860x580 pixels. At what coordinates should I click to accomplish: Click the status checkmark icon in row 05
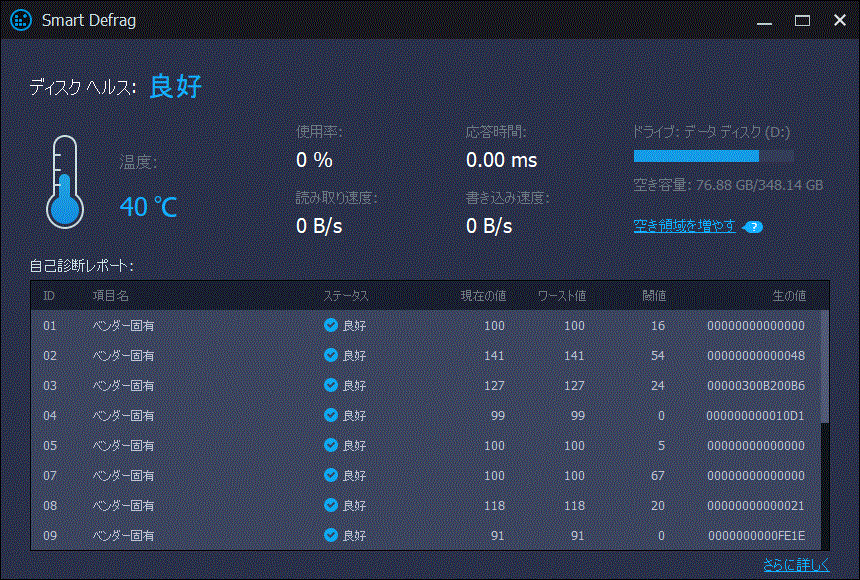331,445
